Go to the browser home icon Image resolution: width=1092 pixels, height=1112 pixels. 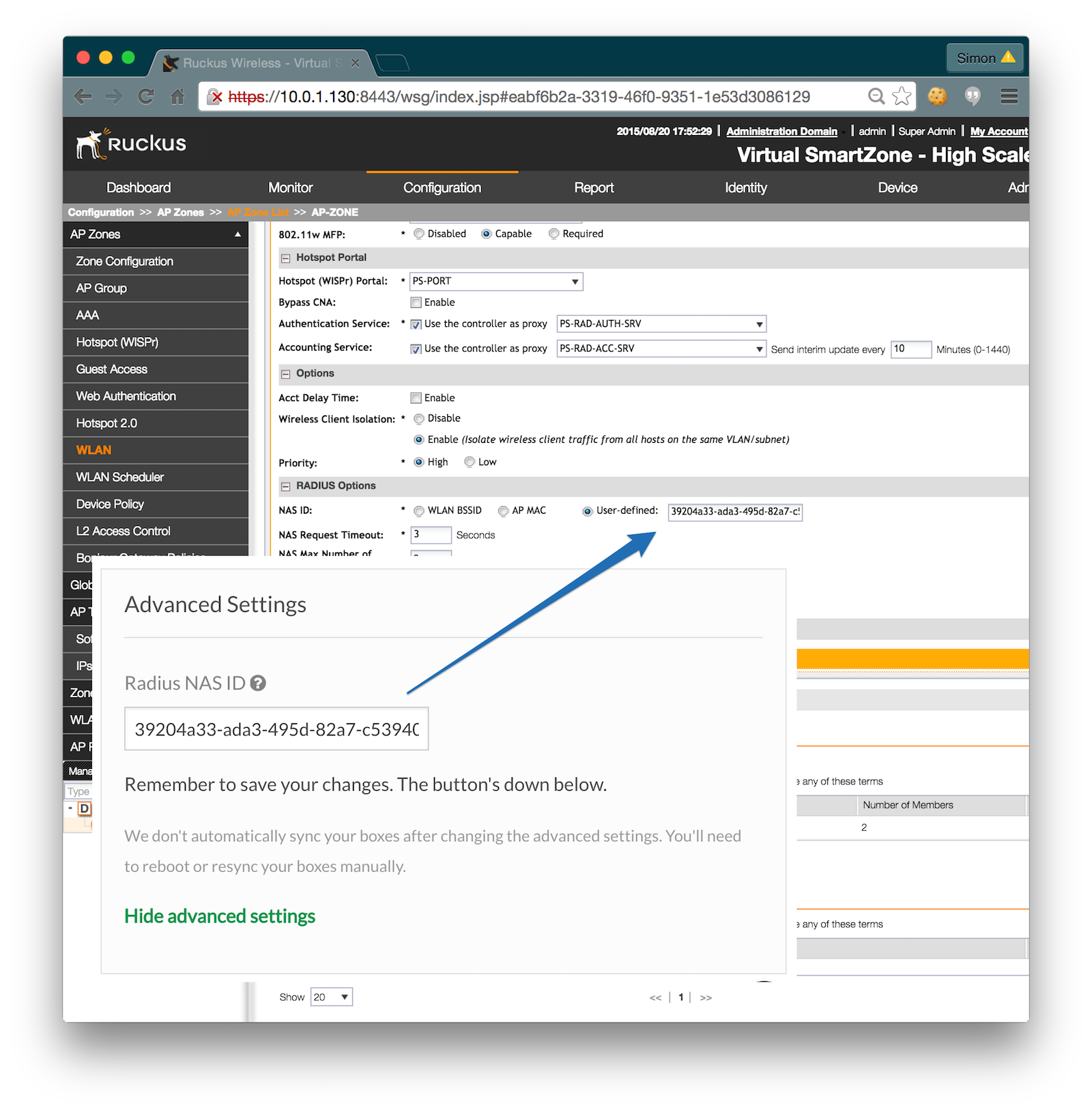[177, 96]
